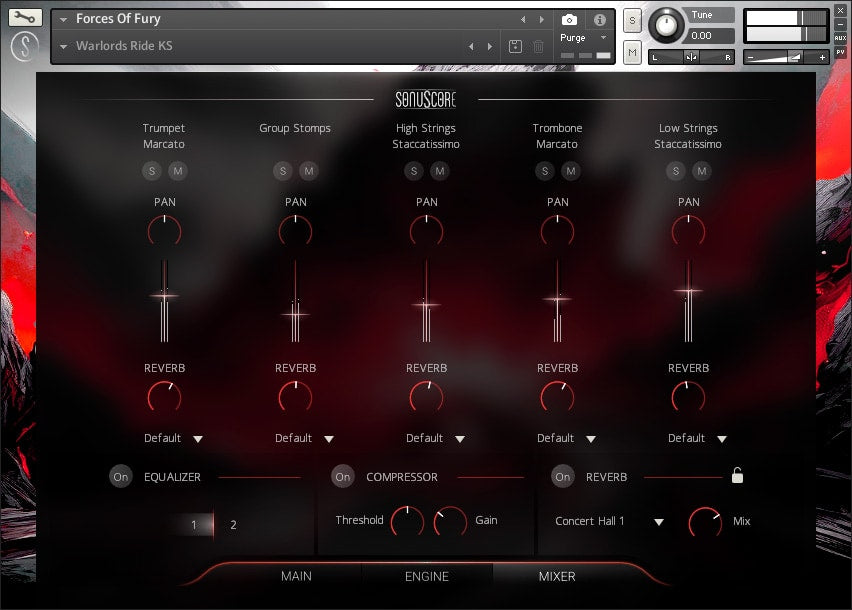Open the Concert Hall 1 reverb dropdown
The height and width of the screenshot is (610, 852).
[x=609, y=521]
